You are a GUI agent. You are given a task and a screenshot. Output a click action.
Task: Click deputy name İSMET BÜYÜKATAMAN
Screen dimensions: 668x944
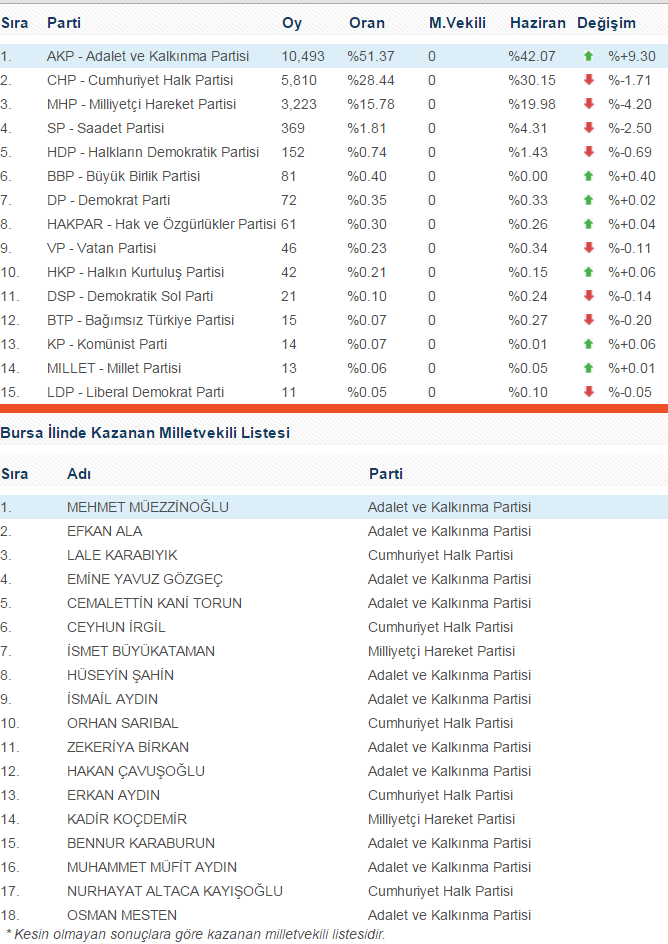click(x=140, y=651)
